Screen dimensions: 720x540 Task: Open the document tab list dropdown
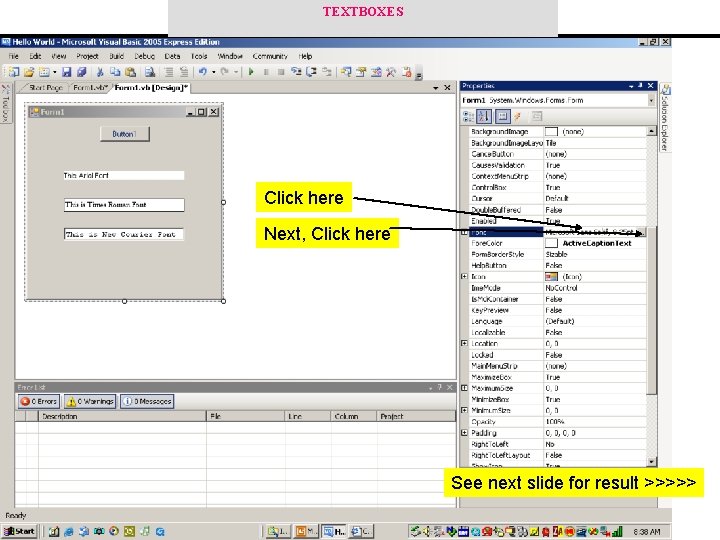pyautogui.click(x=436, y=88)
